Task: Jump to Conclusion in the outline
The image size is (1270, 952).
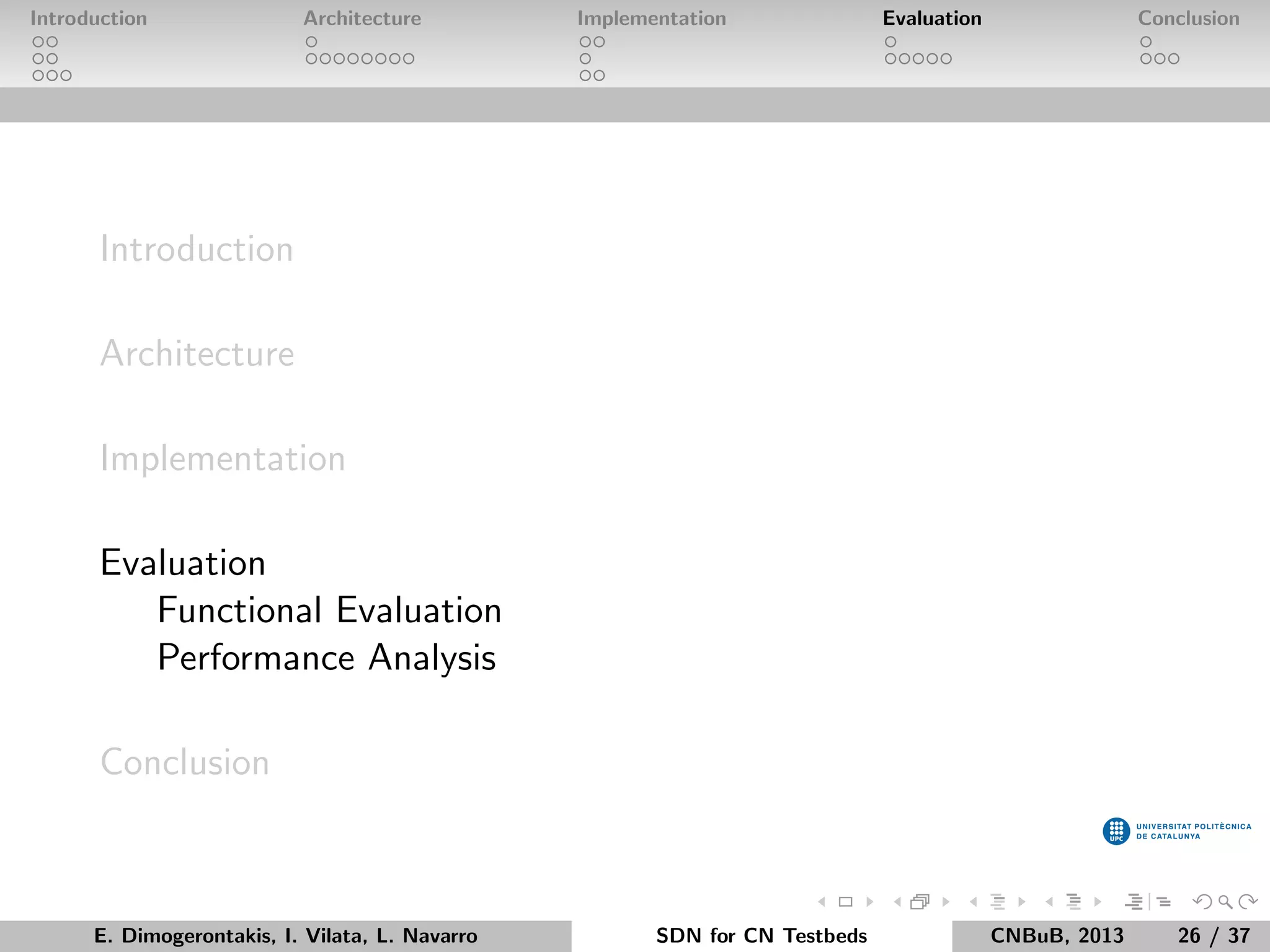Action: point(185,762)
